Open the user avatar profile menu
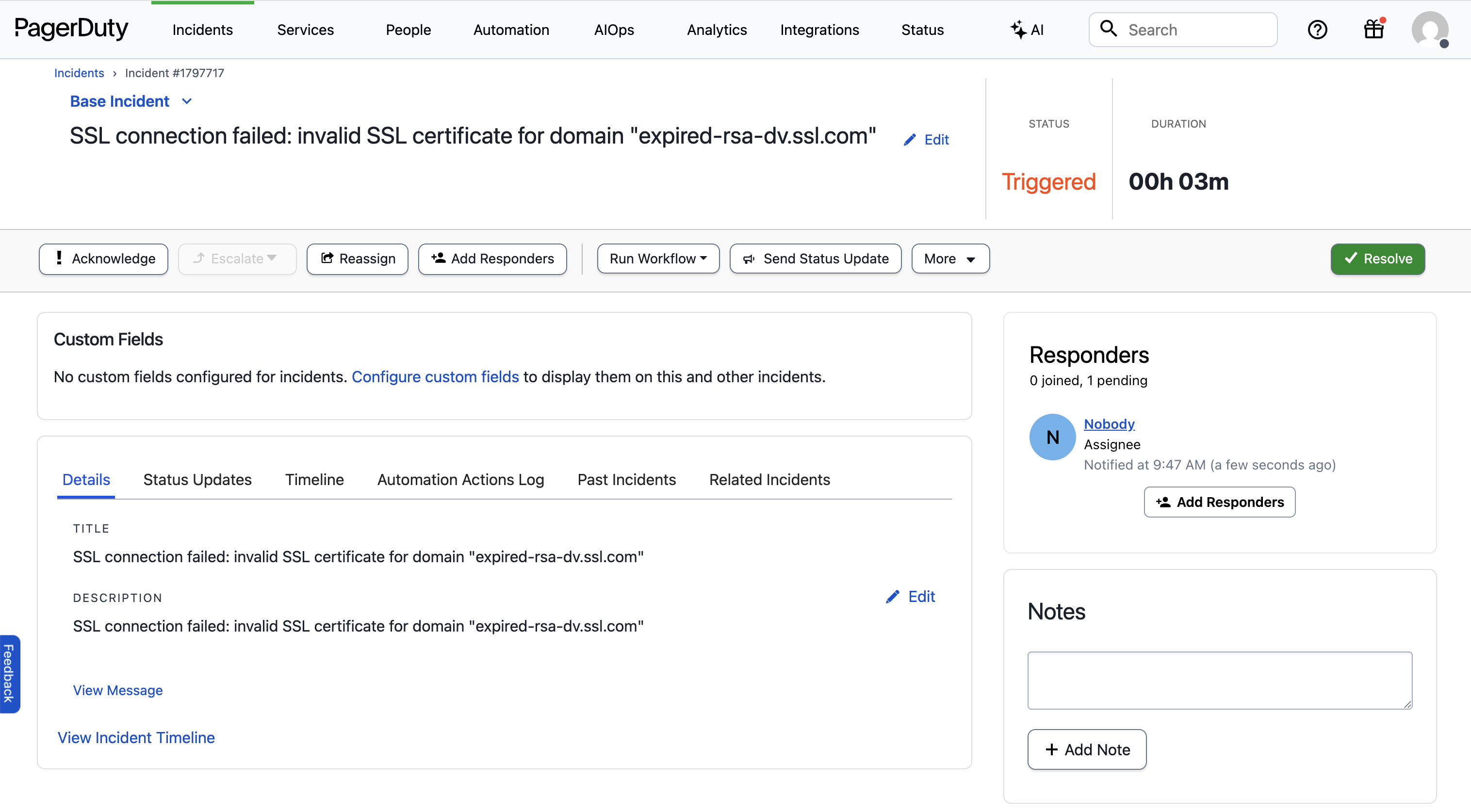This screenshot has width=1471, height=812. point(1429,30)
